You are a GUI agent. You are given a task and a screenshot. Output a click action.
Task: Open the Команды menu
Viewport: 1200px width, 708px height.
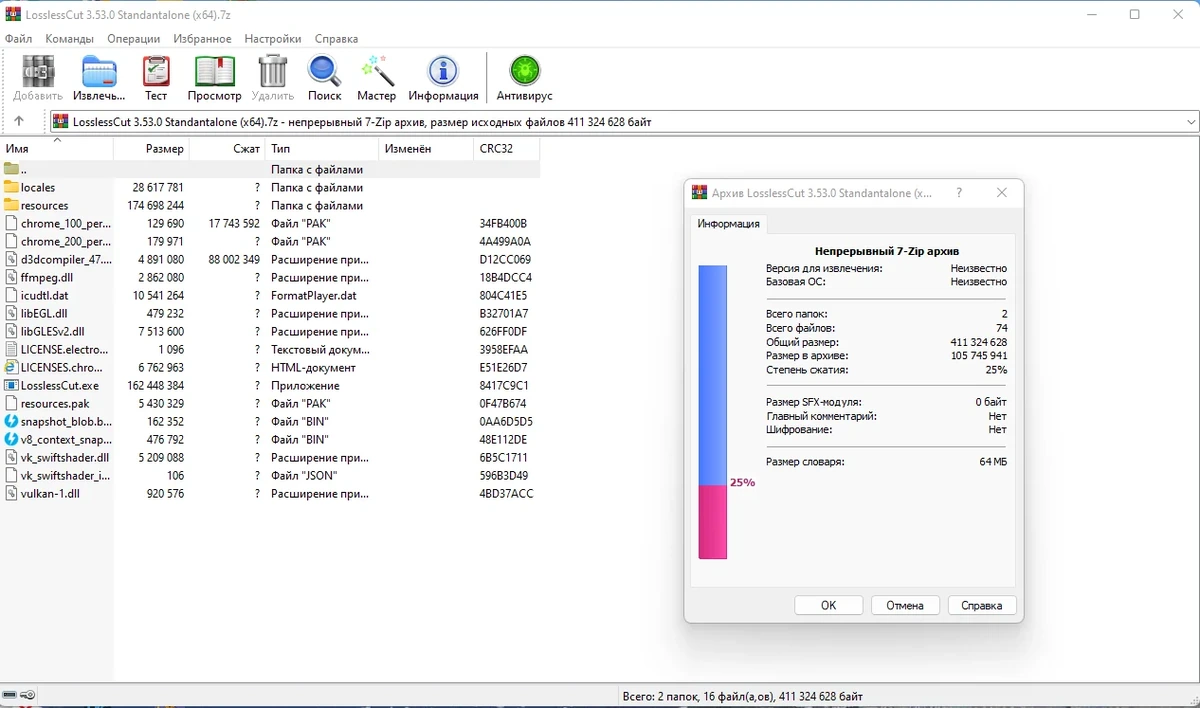69,39
